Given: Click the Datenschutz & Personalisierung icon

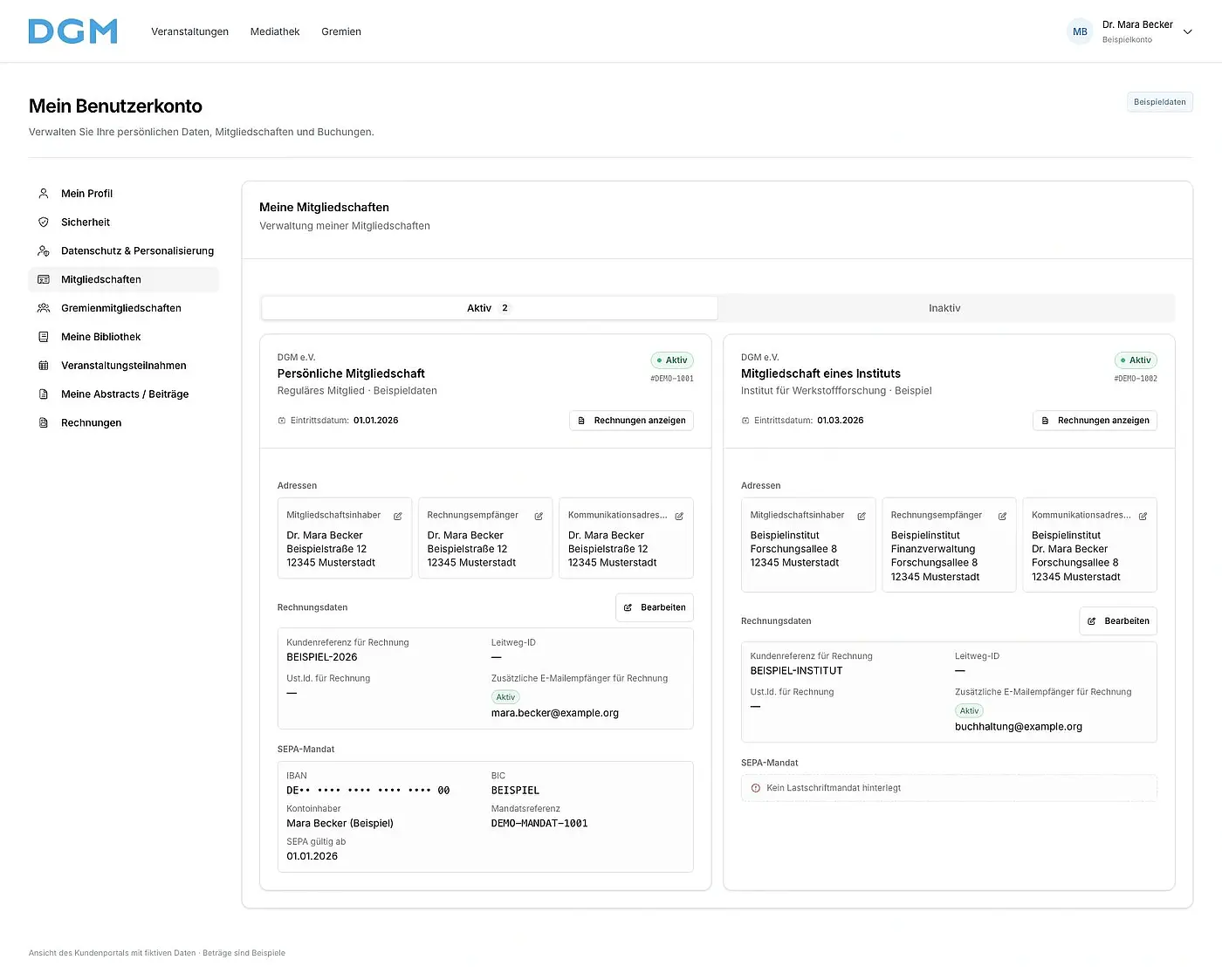Looking at the screenshot, I should coord(44,251).
